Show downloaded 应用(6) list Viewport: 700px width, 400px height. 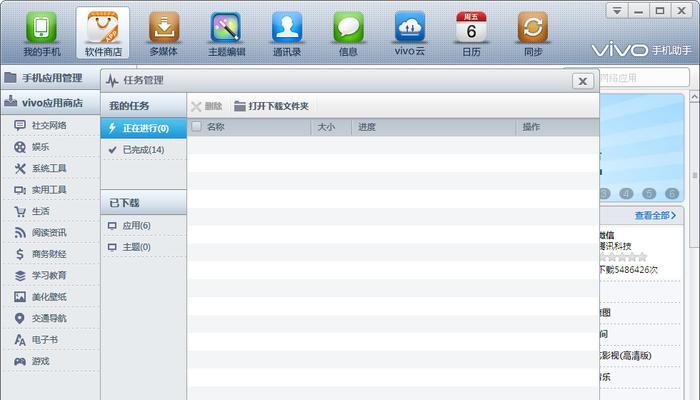click(x=144, y=225)
